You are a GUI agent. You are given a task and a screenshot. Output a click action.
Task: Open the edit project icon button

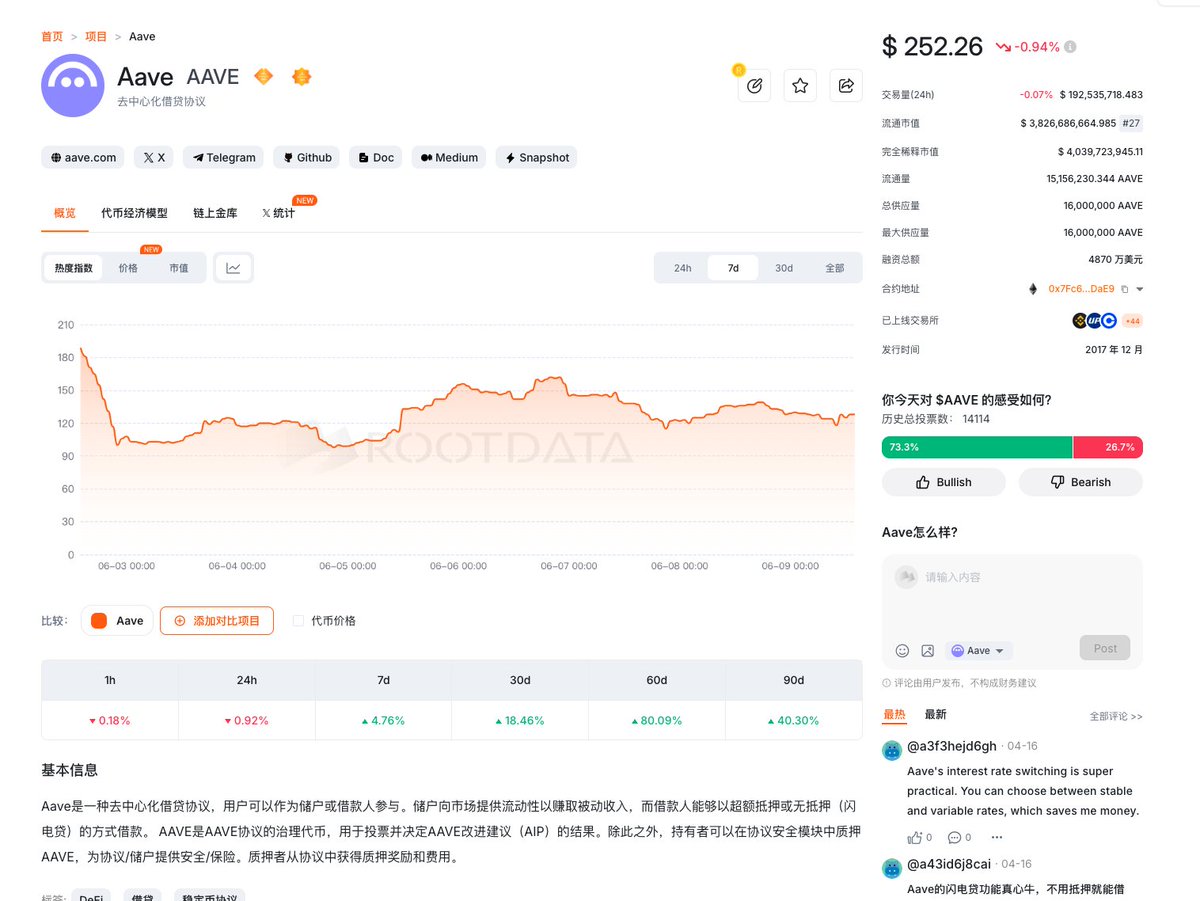pyautogui.click(x=754, y=86)
